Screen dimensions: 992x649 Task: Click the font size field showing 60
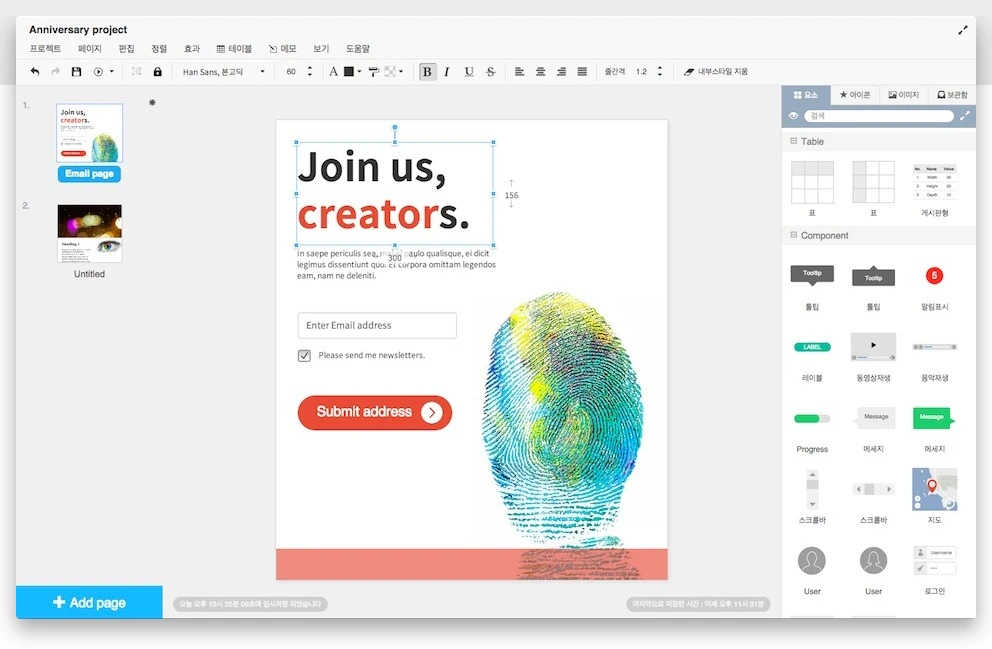(x=291, y=71)
